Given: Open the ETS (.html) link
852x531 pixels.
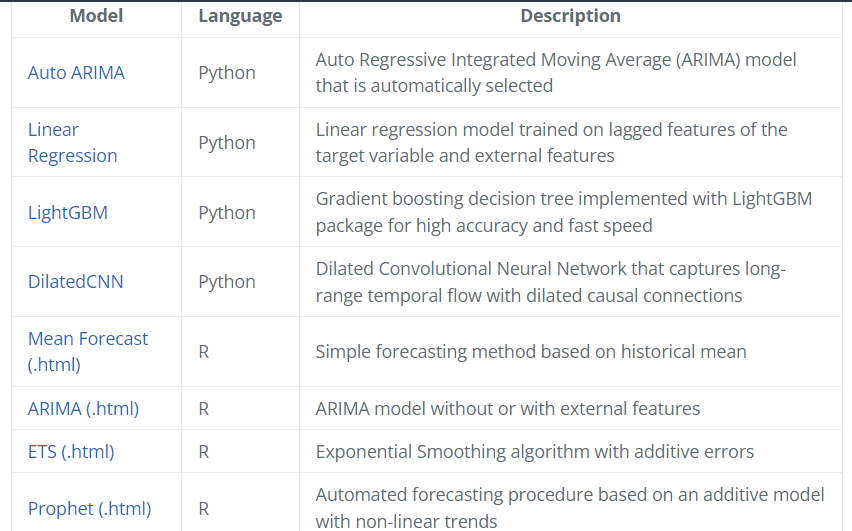Looking at the screenshot, I should pos(71,451).
